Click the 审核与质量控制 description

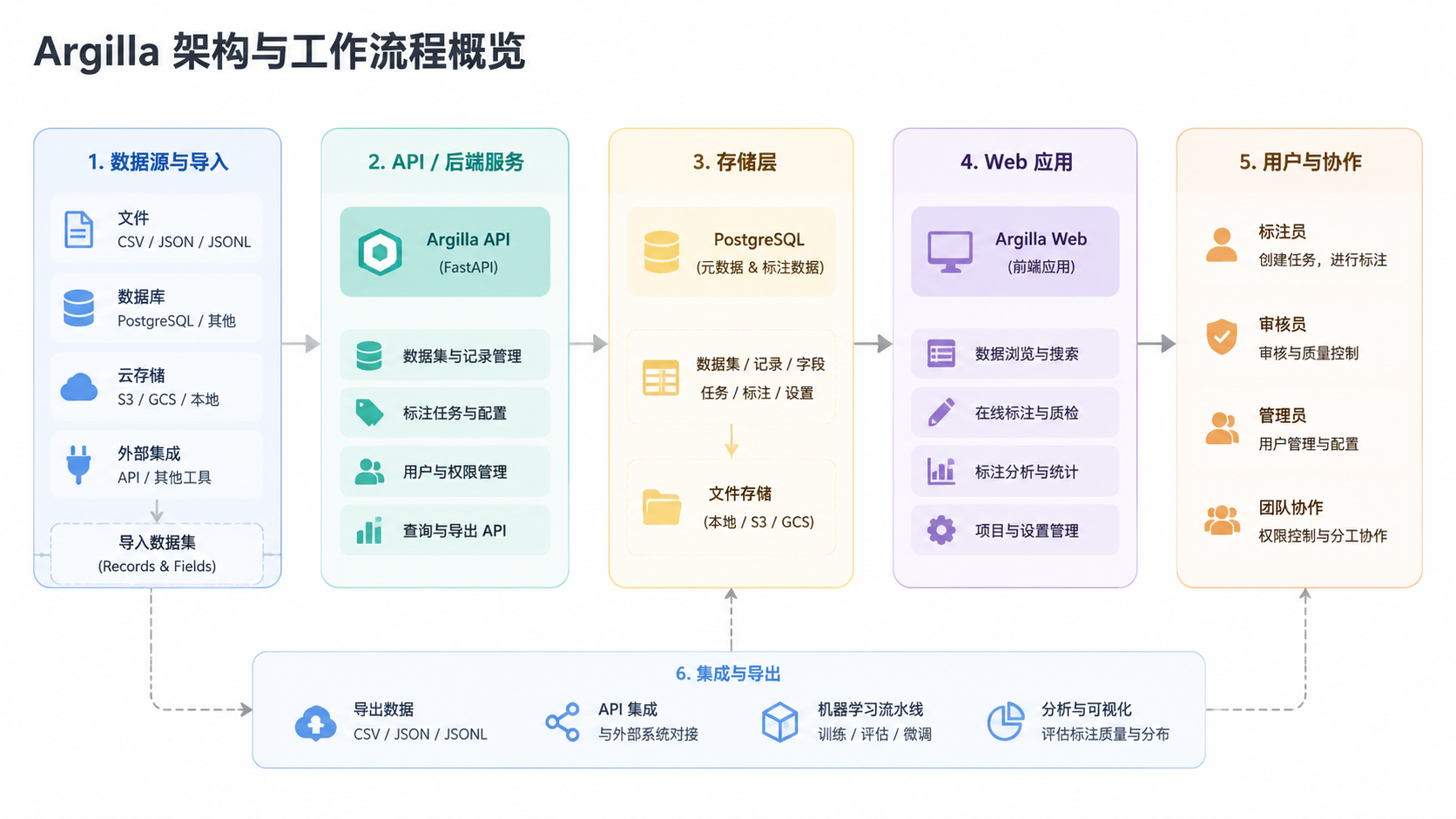pyautogui.click(x=1309, y=353)
